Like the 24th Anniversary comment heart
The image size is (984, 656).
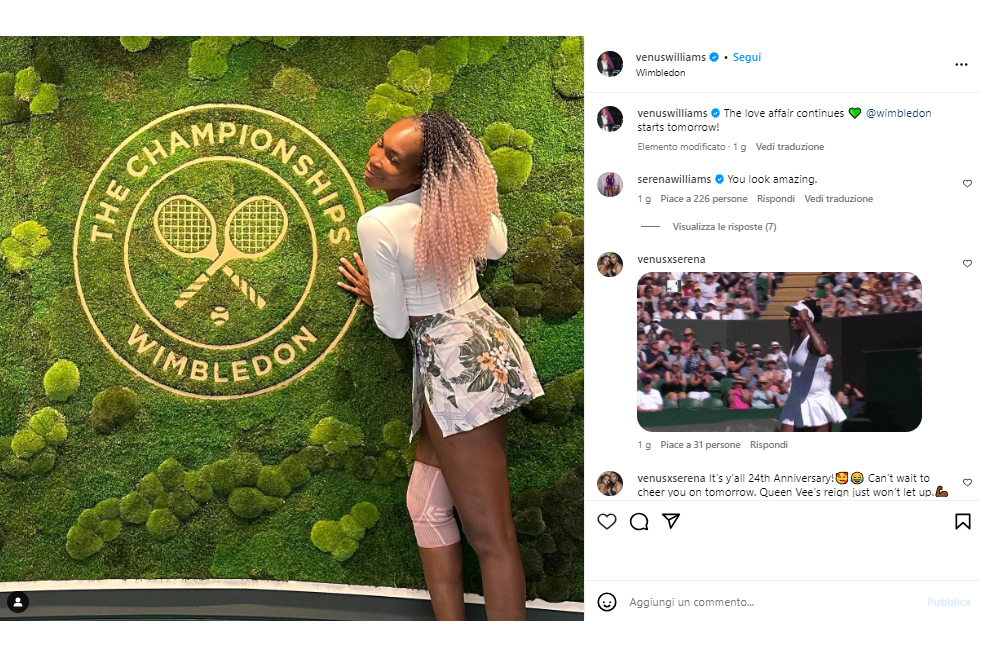(x=967, y=483)
